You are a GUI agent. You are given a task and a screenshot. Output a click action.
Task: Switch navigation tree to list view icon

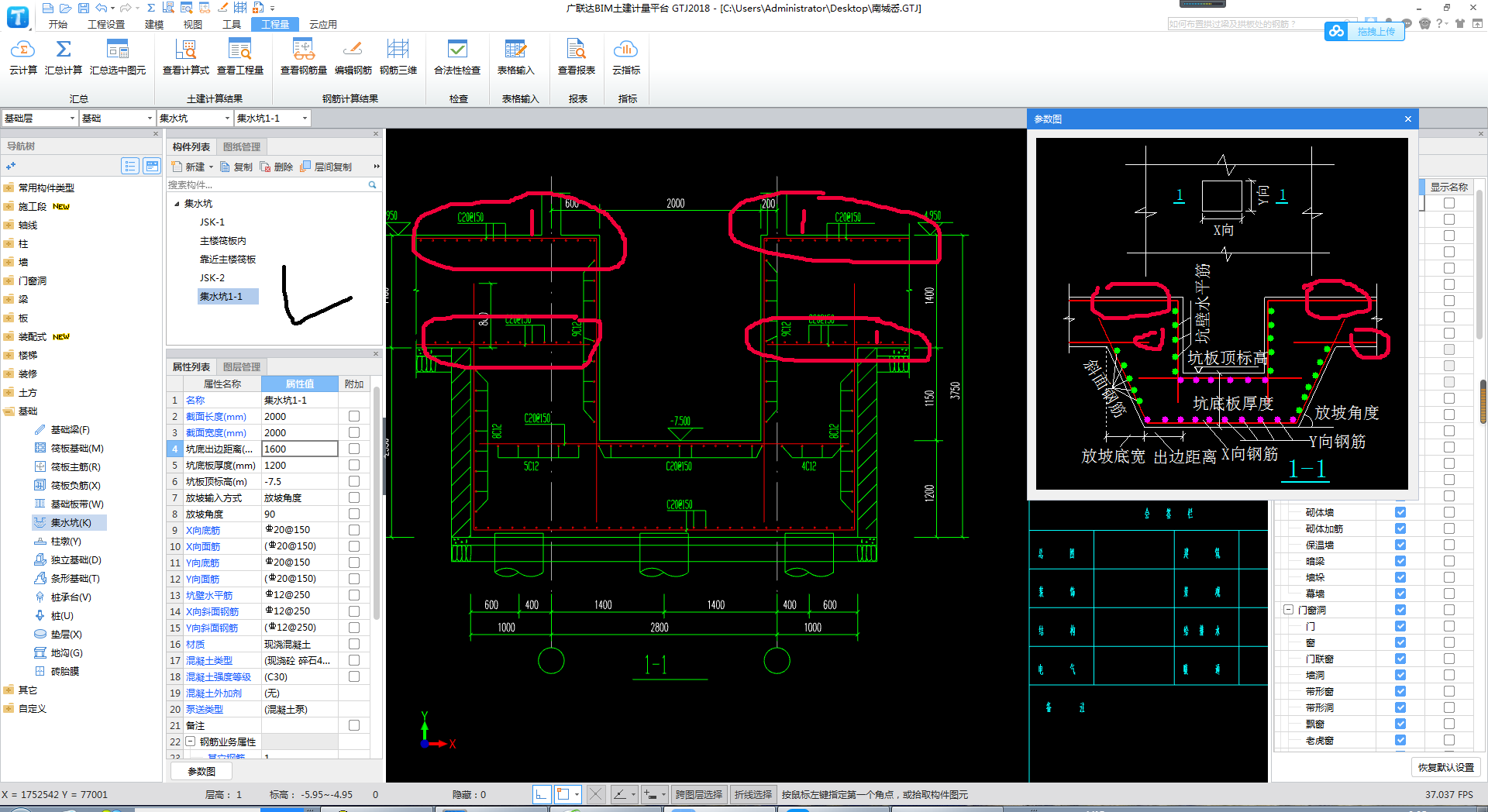coord(130,166)
